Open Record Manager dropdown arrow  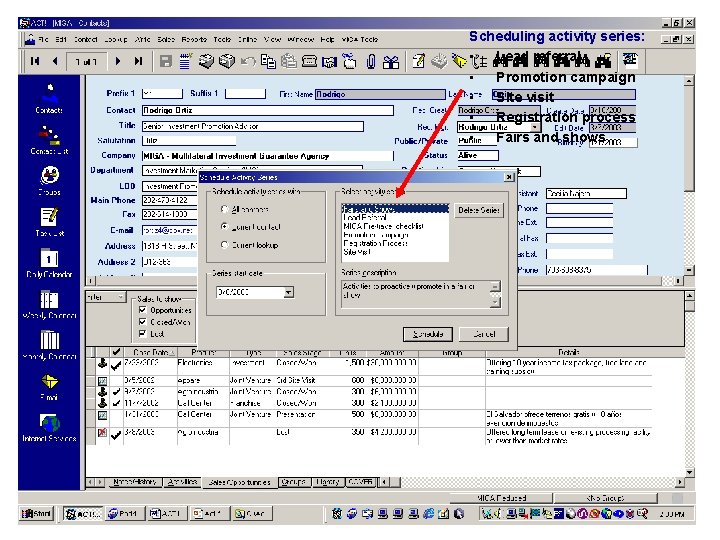coord(535,127)
